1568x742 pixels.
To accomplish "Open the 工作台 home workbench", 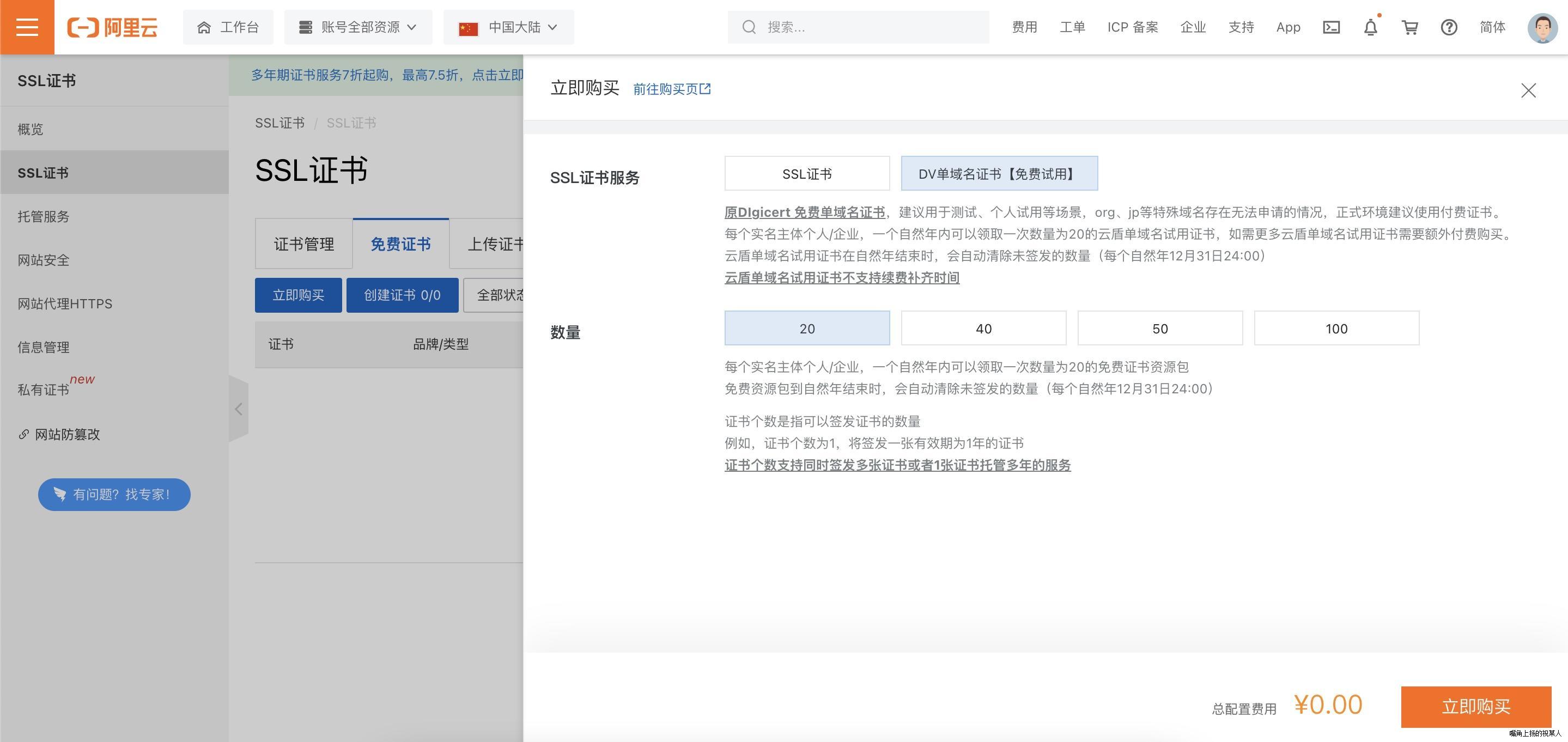I will (x=228, y=27).
